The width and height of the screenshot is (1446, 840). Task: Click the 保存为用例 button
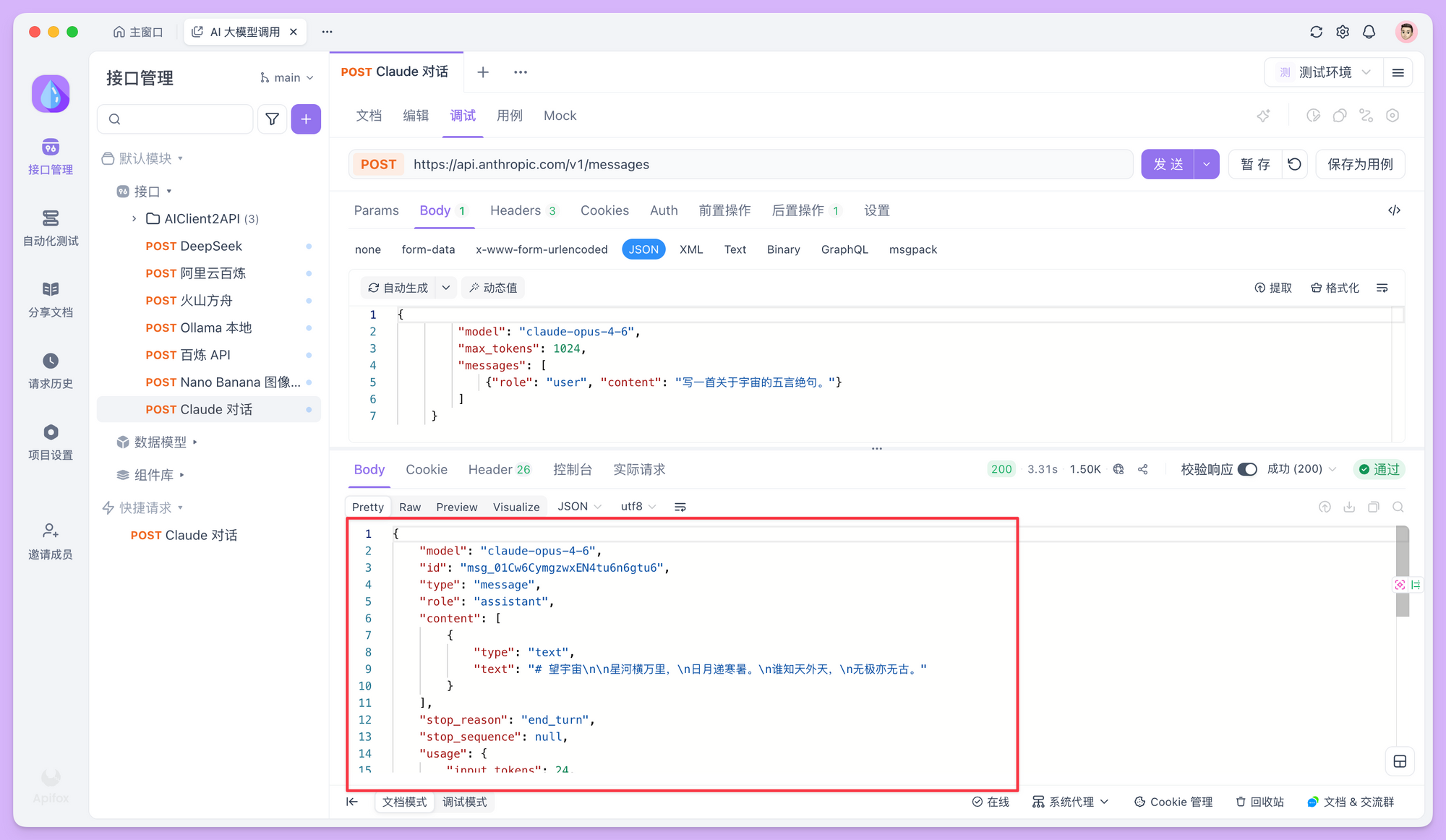(x=1359, y=164)
